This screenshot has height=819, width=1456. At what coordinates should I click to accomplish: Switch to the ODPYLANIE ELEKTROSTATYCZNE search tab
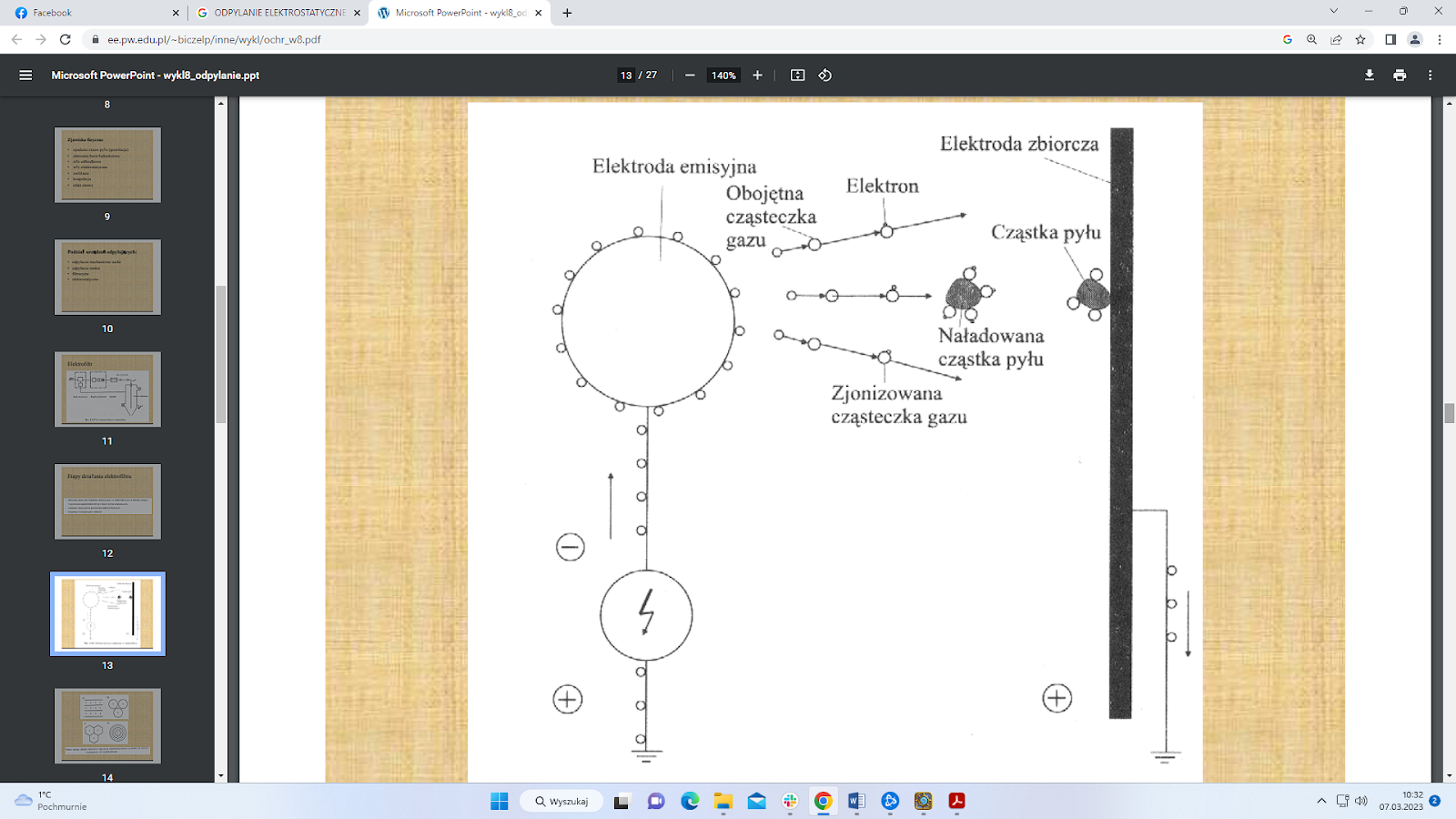click(x=273, y=13)
